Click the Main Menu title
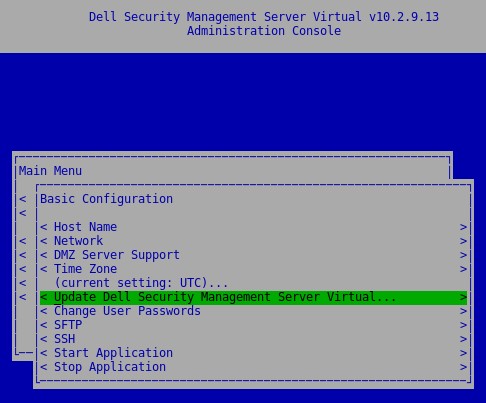 click(50, 171)
